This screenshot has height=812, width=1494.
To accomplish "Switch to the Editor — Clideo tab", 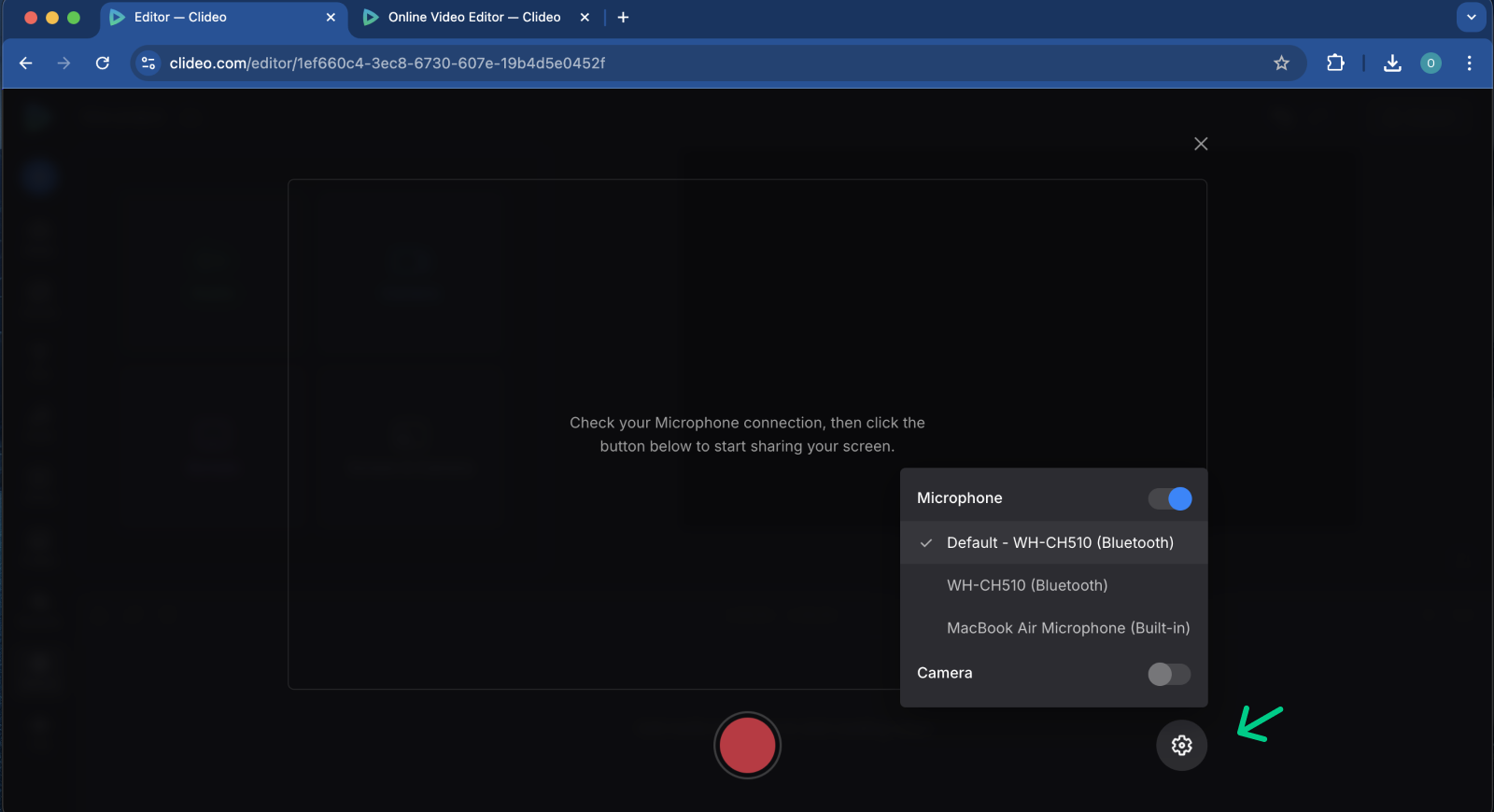I will pos(223,18).
